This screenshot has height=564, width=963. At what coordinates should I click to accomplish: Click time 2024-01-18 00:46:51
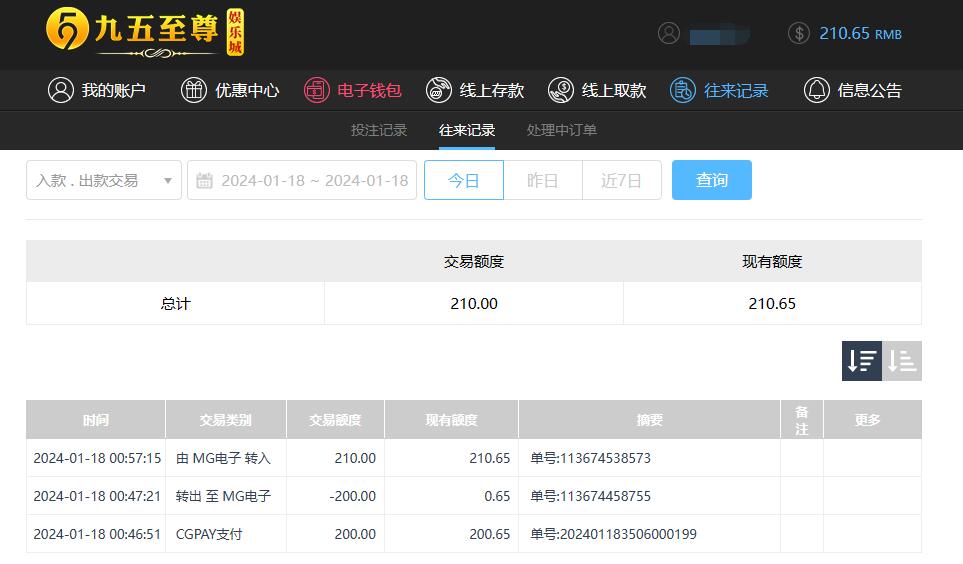coord(97,535)
